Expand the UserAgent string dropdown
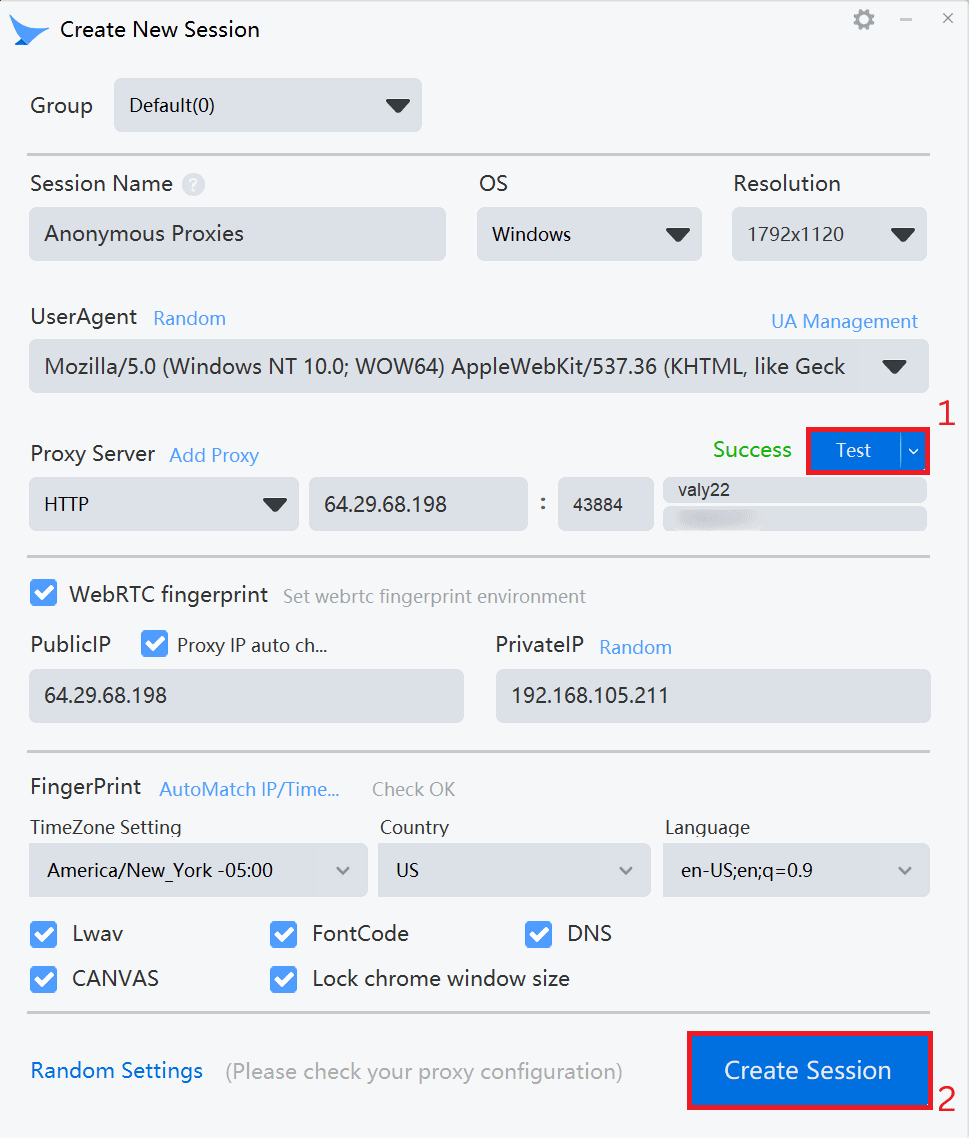This screenshot has width=969, height=1138. (892, 366)
